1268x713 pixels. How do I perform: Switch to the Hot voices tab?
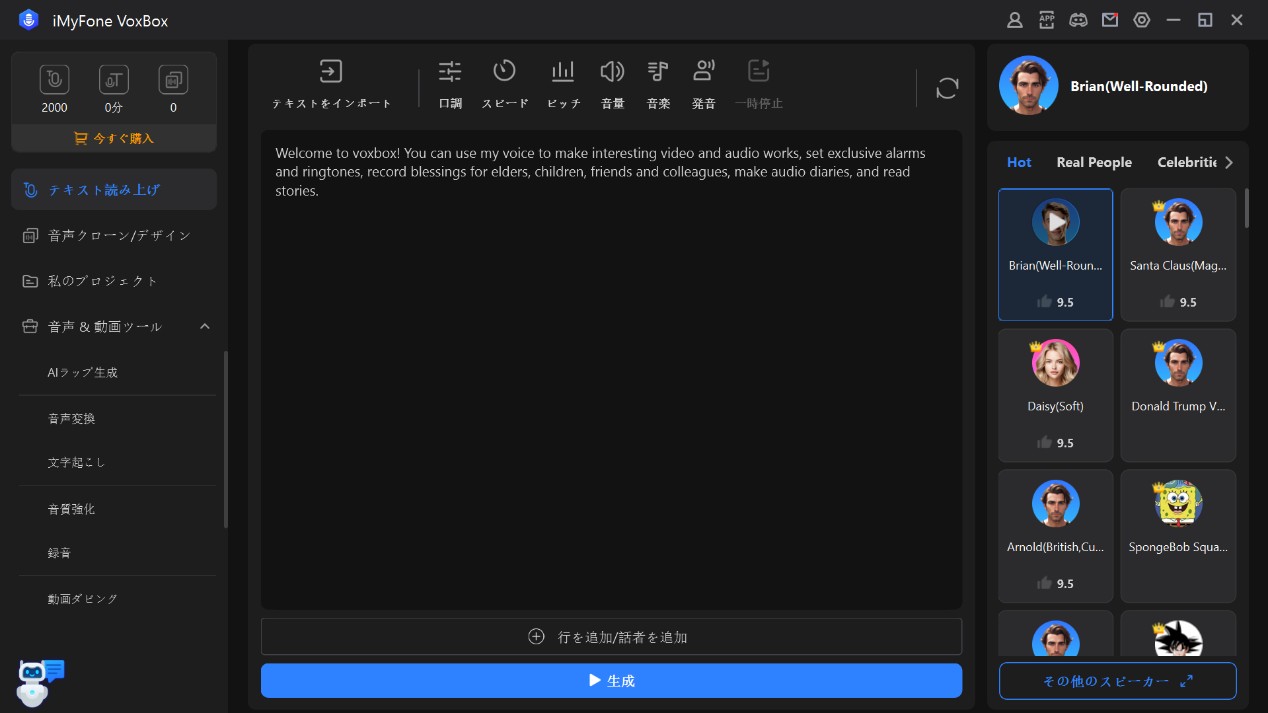(x=1019, y=162)
